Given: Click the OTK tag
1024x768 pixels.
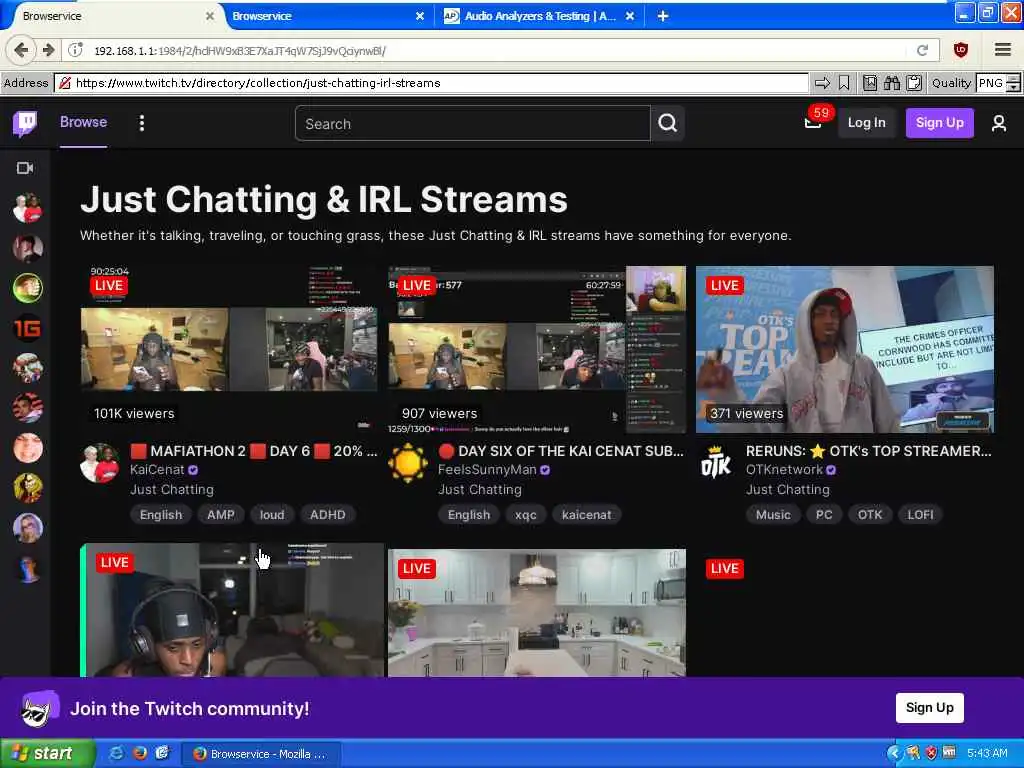Looking at the screenshot, I should tap(870, 515).
